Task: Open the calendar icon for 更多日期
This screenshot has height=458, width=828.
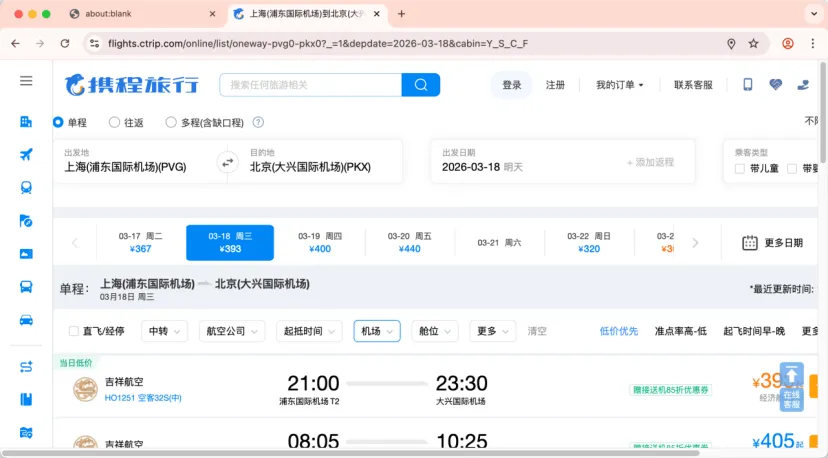Action: click(750, 243)
